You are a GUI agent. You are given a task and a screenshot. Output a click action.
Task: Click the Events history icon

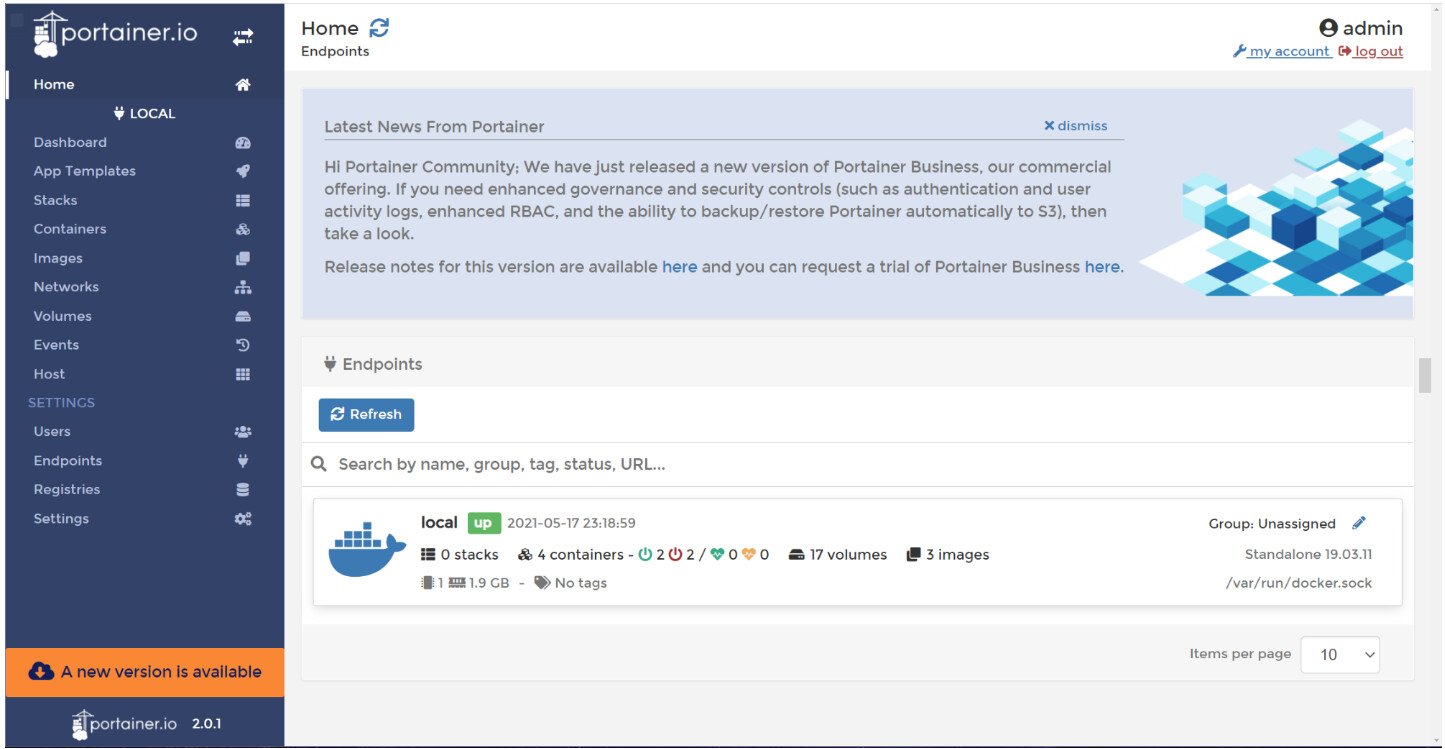click(x=243, y=345)
